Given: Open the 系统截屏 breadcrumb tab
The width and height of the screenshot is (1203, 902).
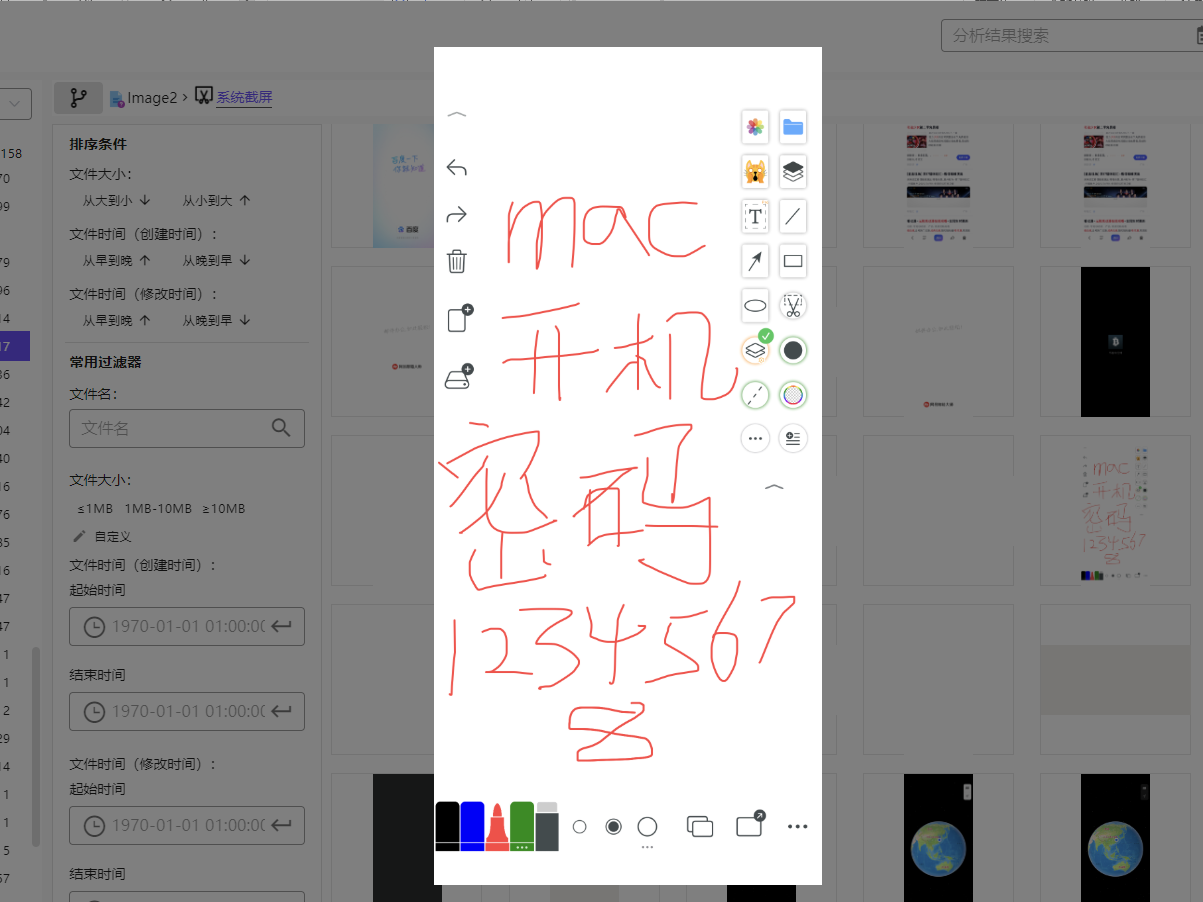Looking at the screenshot, I should pyautogui.click(x=234, y=98).
